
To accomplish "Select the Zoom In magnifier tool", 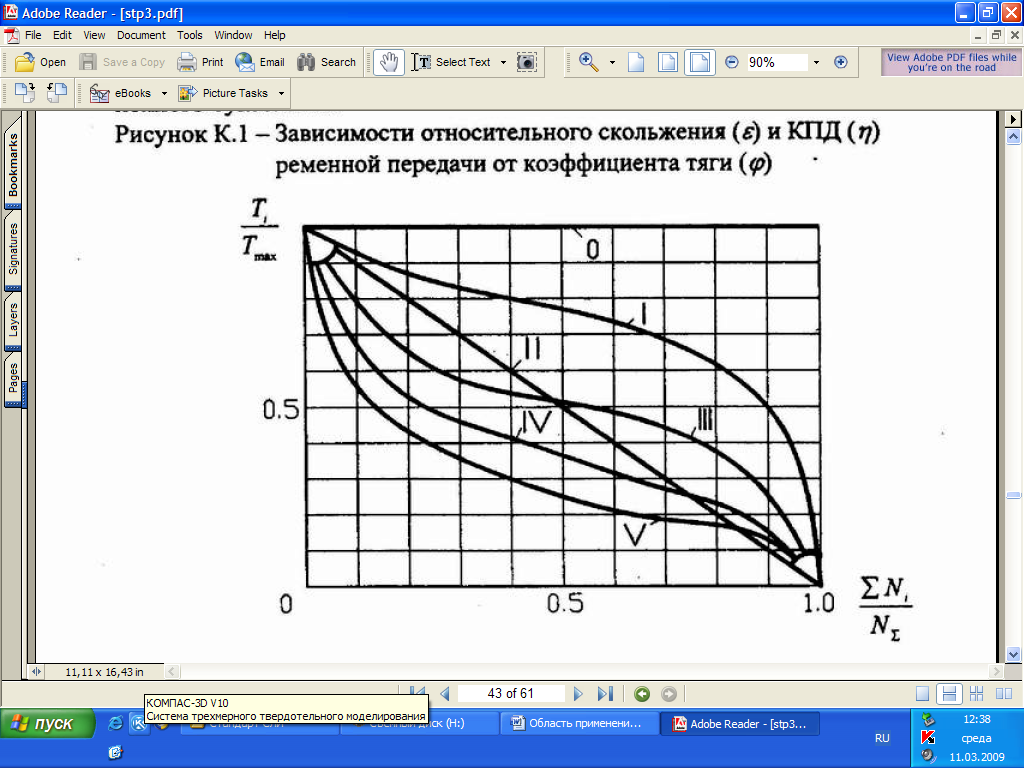I will tap(588, 62).
